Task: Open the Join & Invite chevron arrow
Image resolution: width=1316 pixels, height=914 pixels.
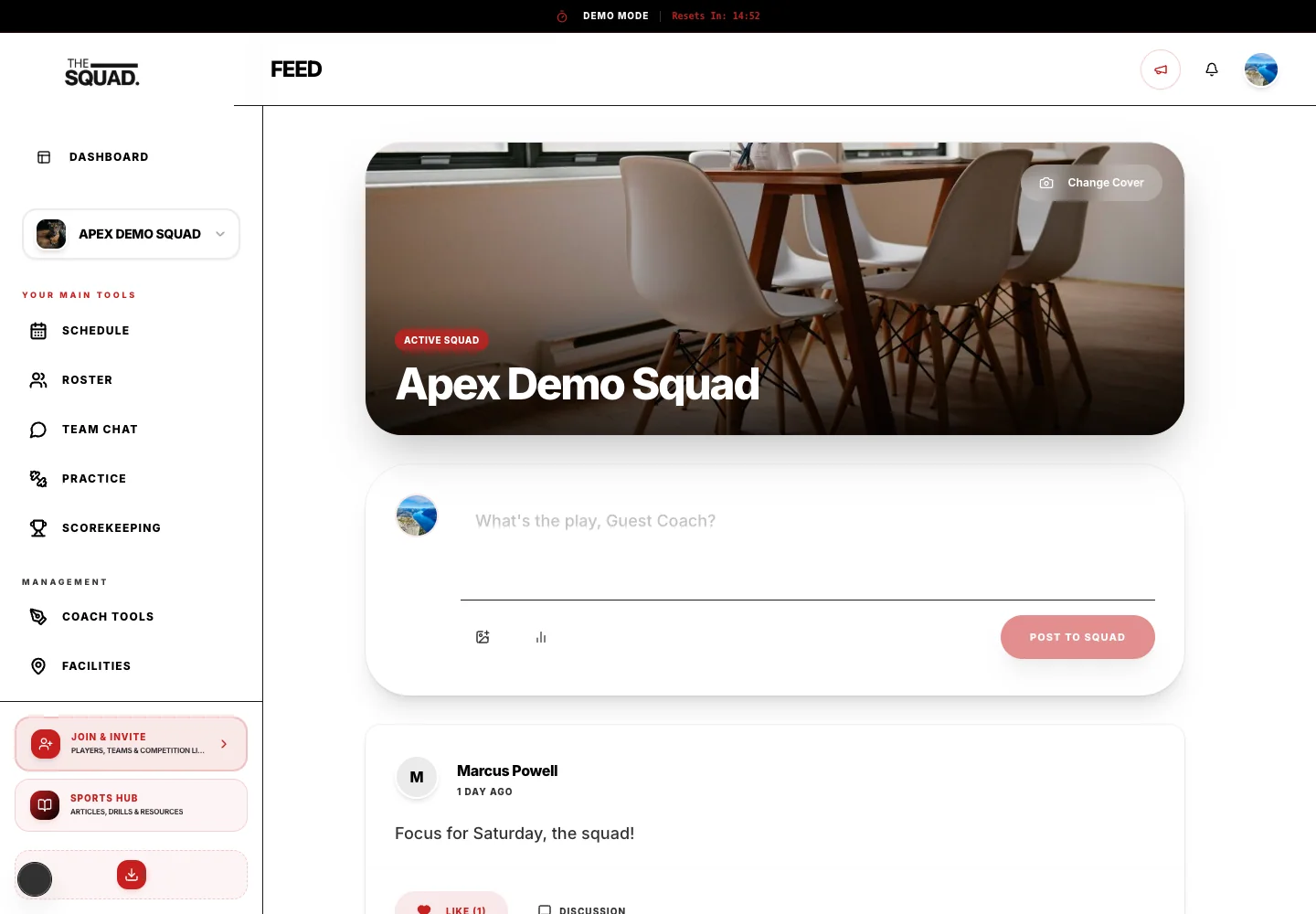Action: click(224, 744)
